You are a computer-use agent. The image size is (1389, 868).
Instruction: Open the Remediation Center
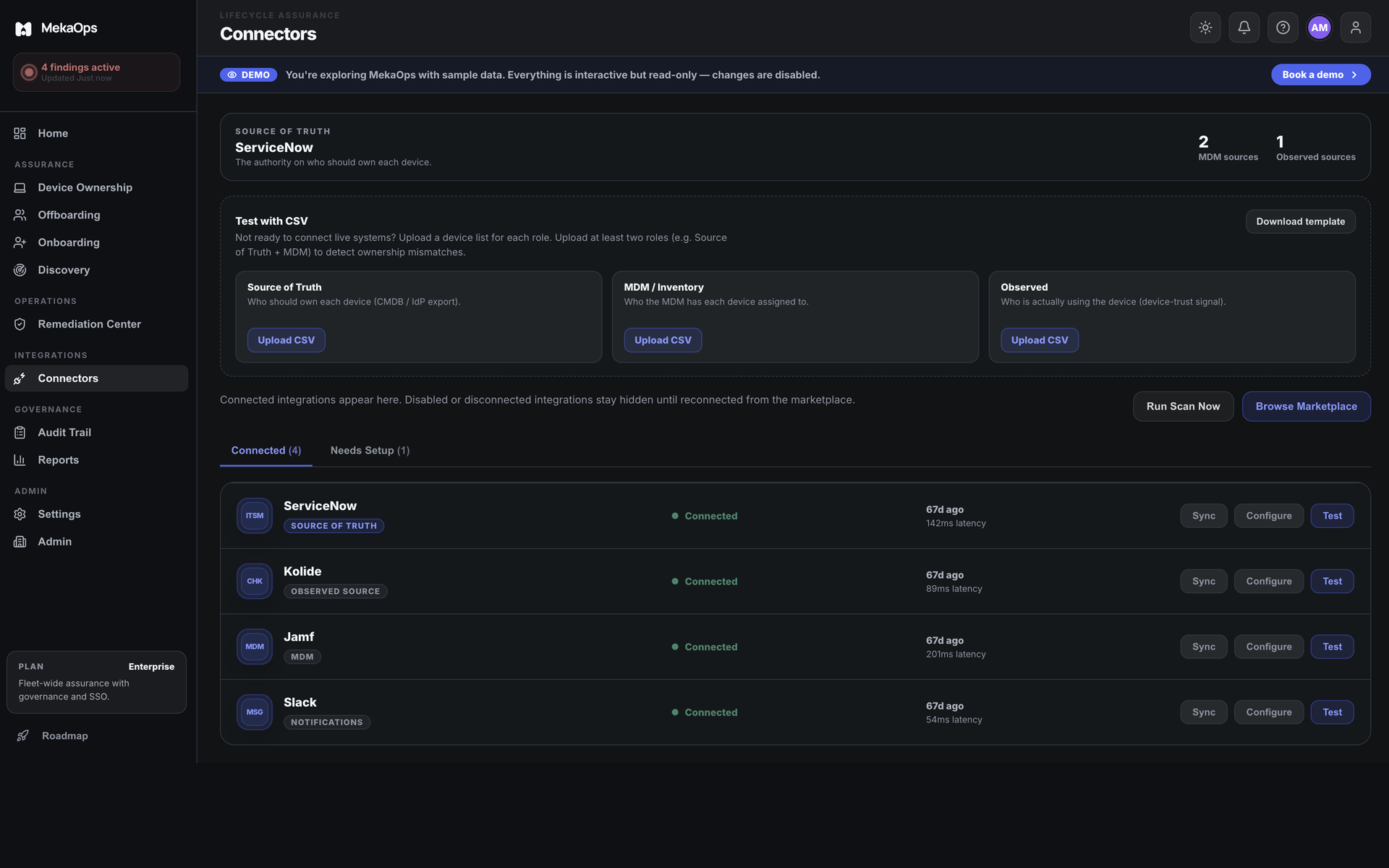point(96,324)
